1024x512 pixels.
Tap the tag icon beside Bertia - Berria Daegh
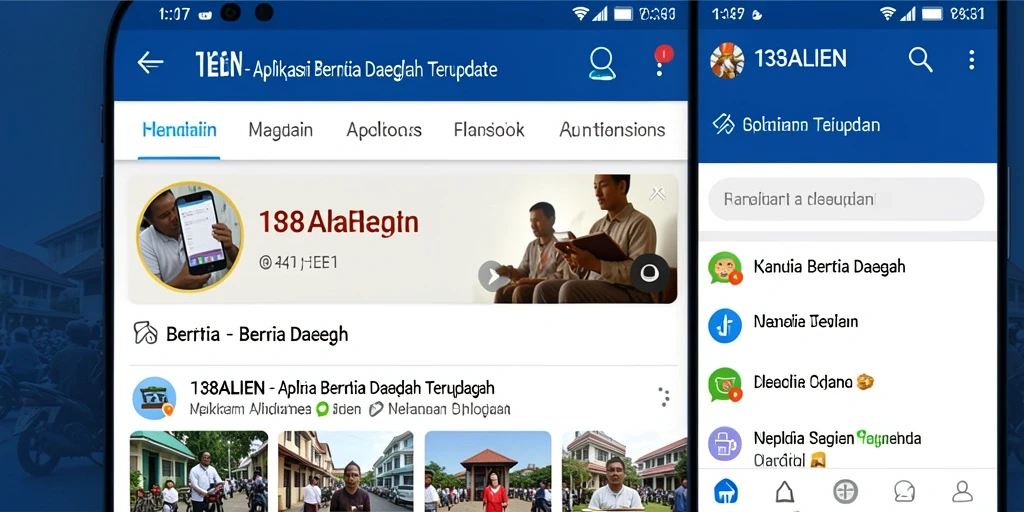point(145,333)
